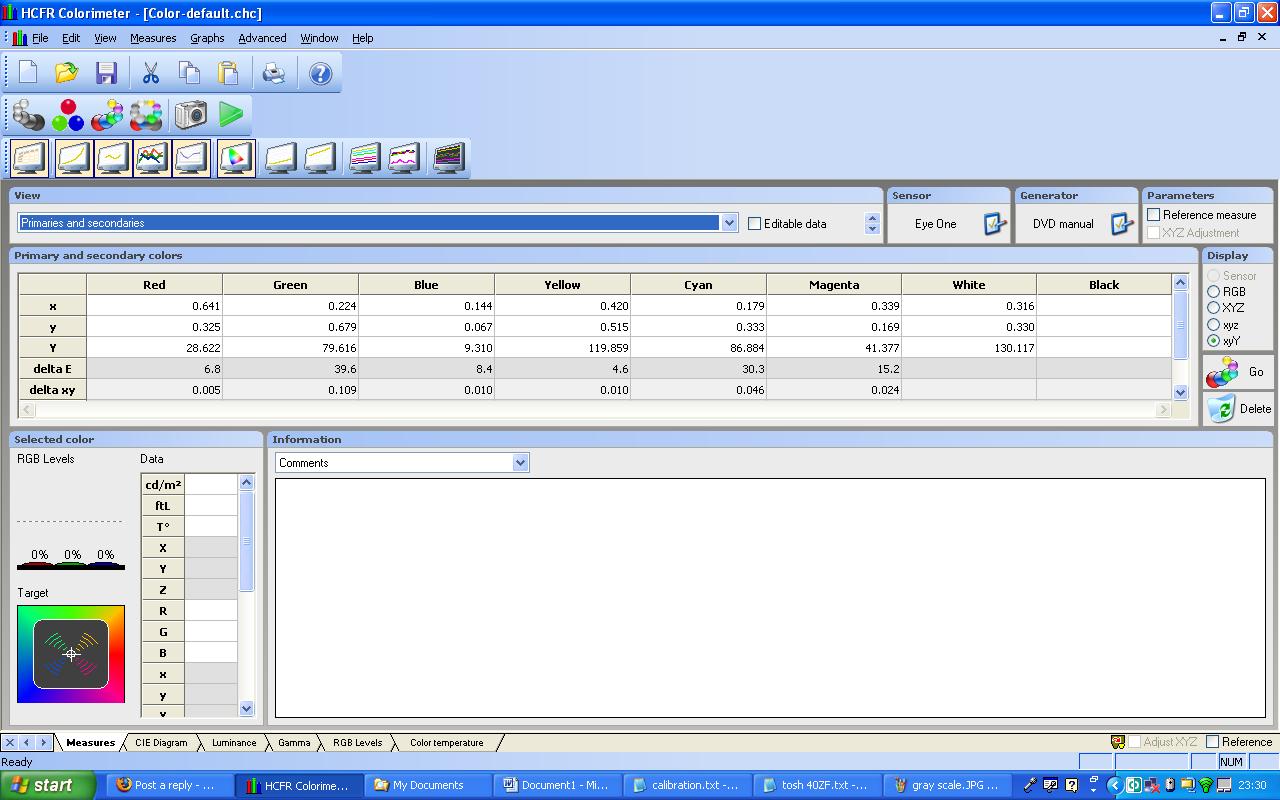Measure primaries using RGB balls icon
This screenshot has height=800, width=1280.
click(68, 115)
